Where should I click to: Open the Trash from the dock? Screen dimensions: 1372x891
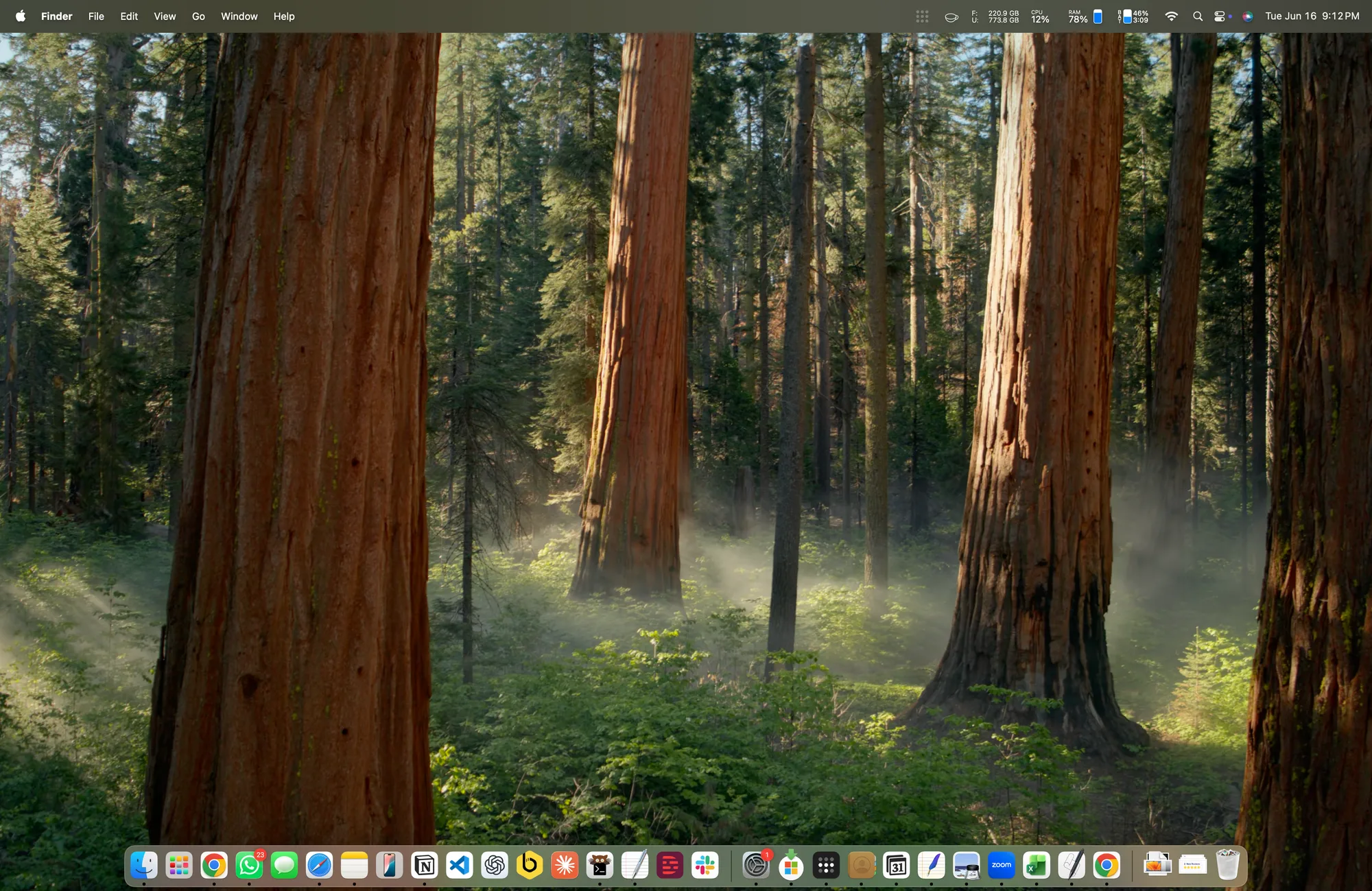pyautogui.click(x=1227, y=866)
